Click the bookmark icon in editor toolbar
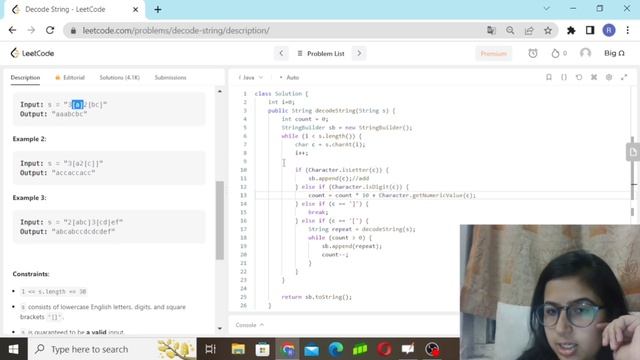 (x=549, y=77)
